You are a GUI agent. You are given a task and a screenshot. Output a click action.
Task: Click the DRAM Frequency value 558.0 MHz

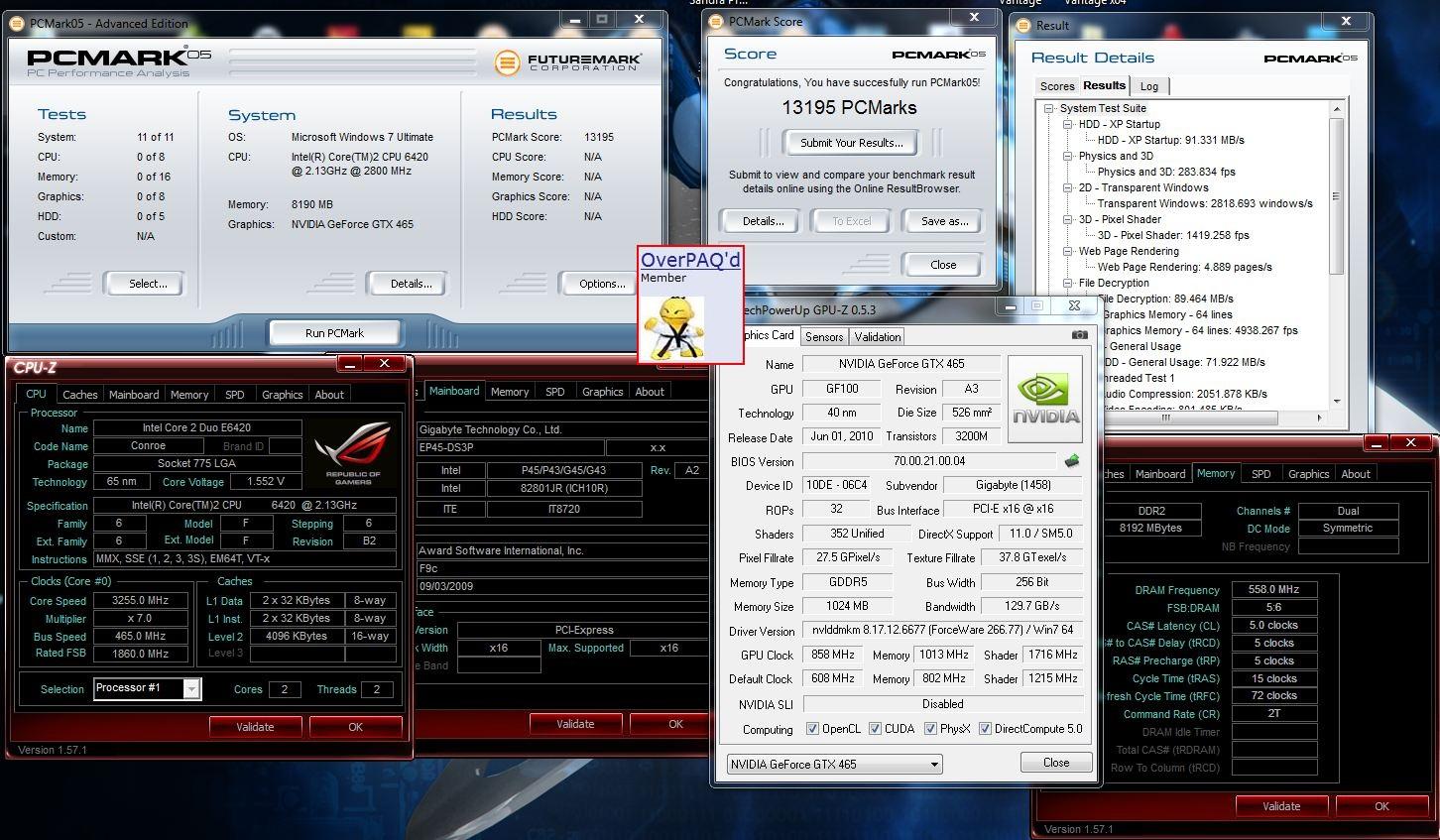click(x=1273, y=589)
